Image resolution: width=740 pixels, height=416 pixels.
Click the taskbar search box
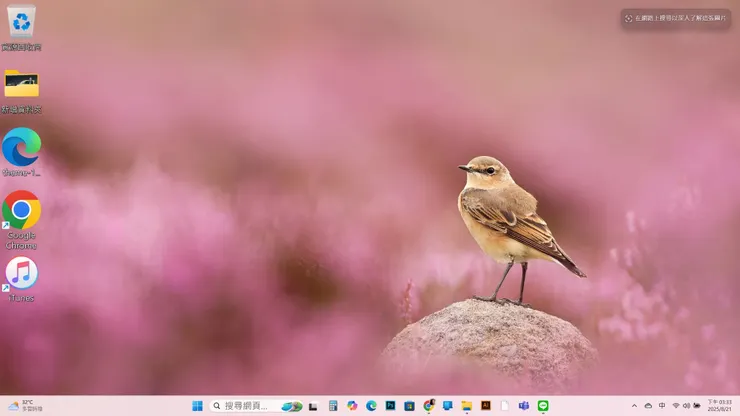[256, 406]
